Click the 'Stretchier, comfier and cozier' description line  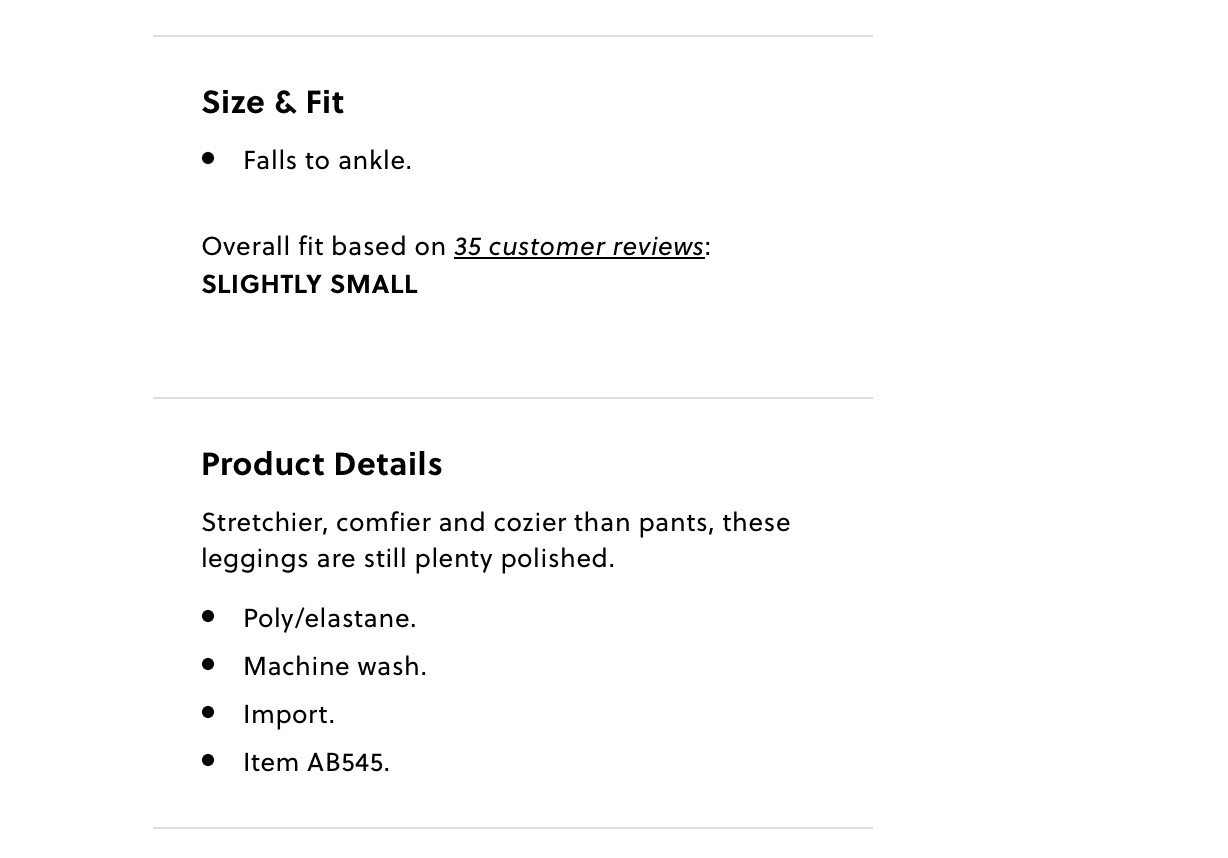496,522
